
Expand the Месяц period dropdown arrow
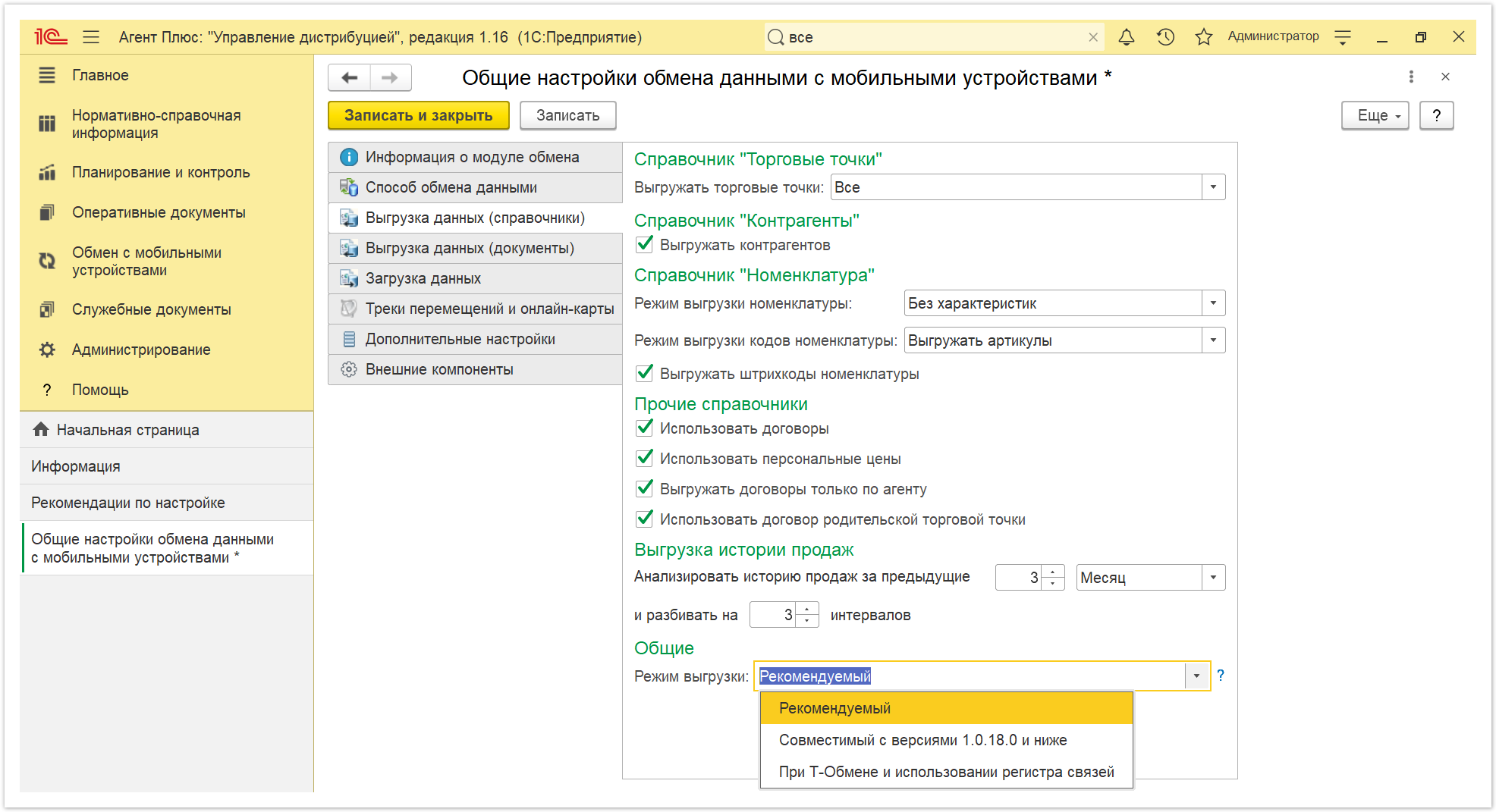[1213, 578]
